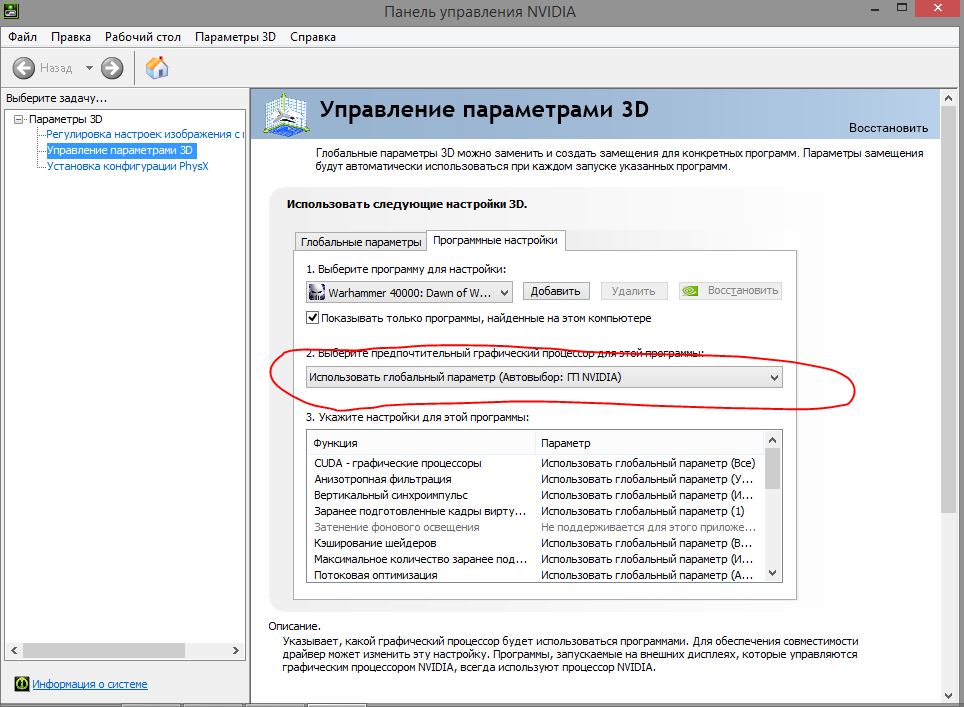Open the Back history dropdown arrow
Image resolution: width=964 pixels, height=707 pixels.
pyautogui.click(x=89, y=68)
